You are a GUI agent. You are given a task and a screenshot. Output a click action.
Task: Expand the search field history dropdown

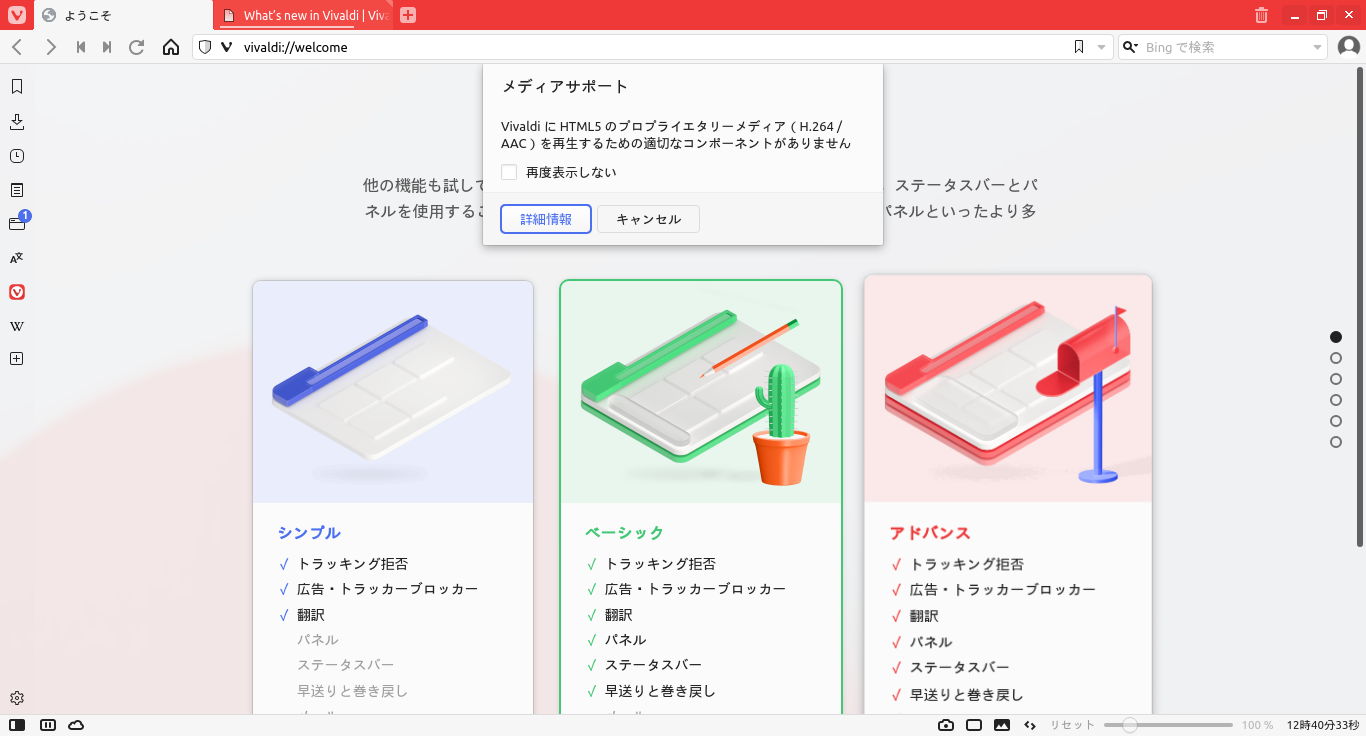[1317, 47]
